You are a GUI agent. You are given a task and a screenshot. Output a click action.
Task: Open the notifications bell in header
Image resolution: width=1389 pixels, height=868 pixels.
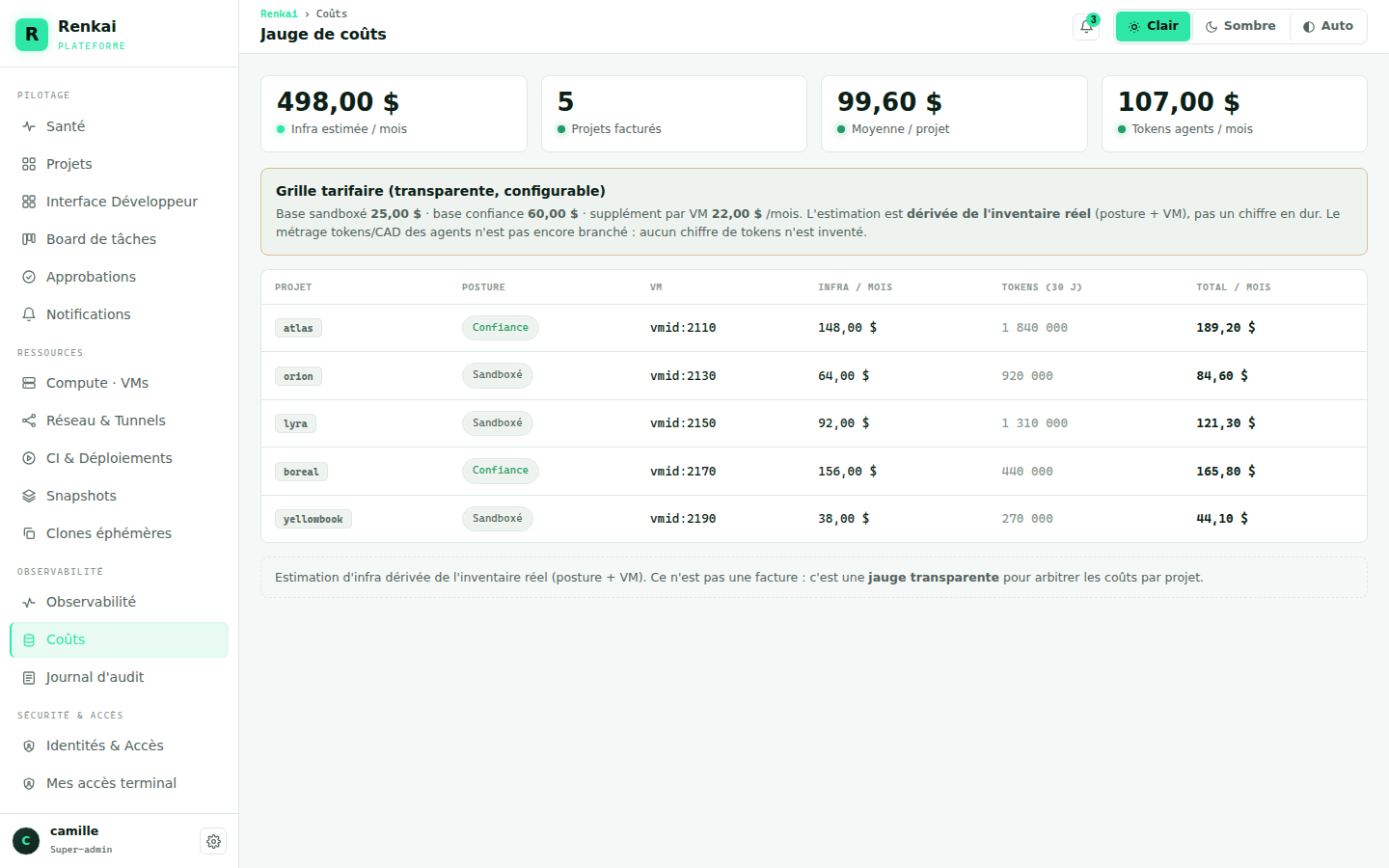click(x=1086, y=27)
